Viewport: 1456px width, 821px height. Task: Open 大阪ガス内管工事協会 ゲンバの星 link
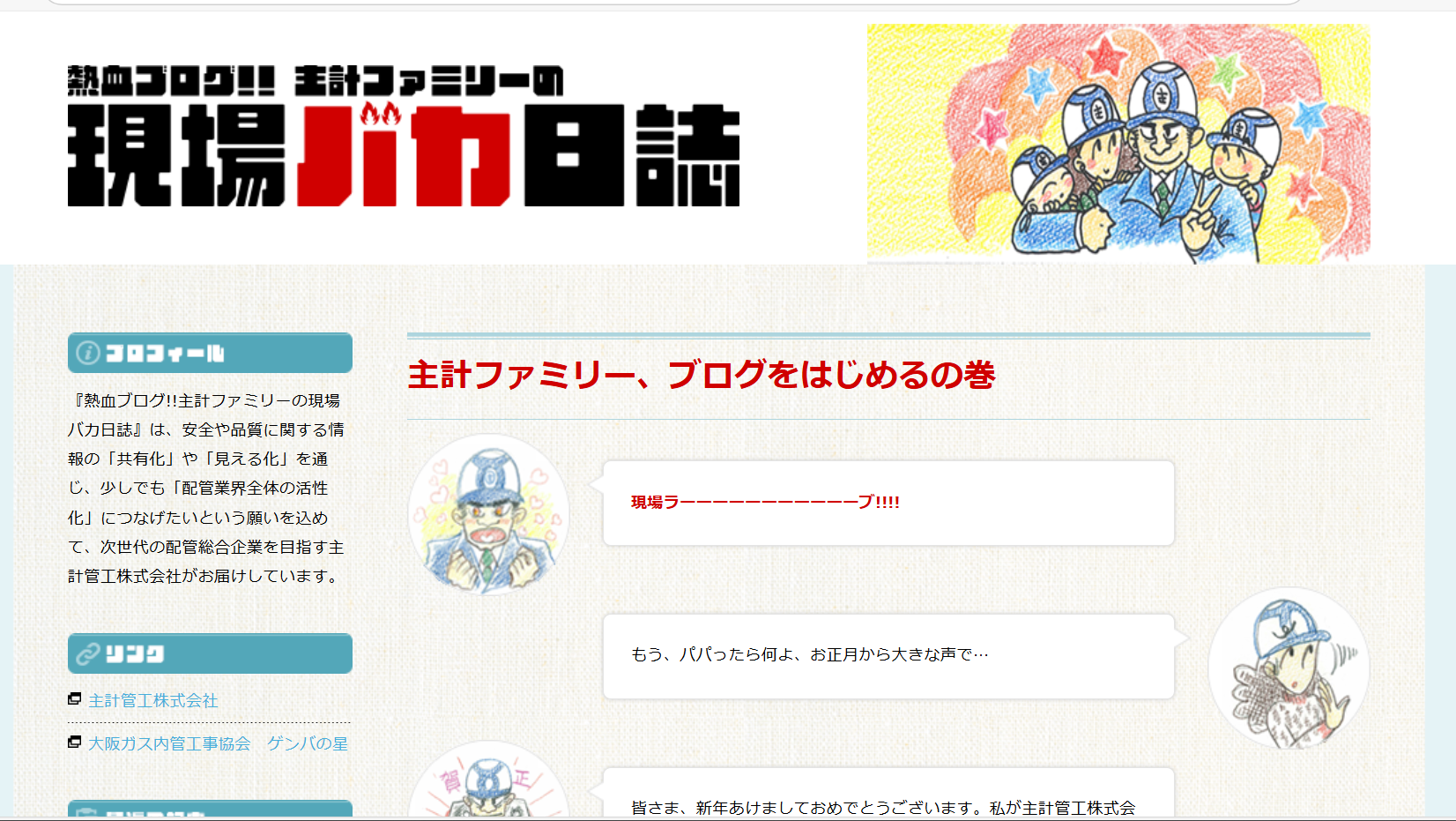coord(219,743)
